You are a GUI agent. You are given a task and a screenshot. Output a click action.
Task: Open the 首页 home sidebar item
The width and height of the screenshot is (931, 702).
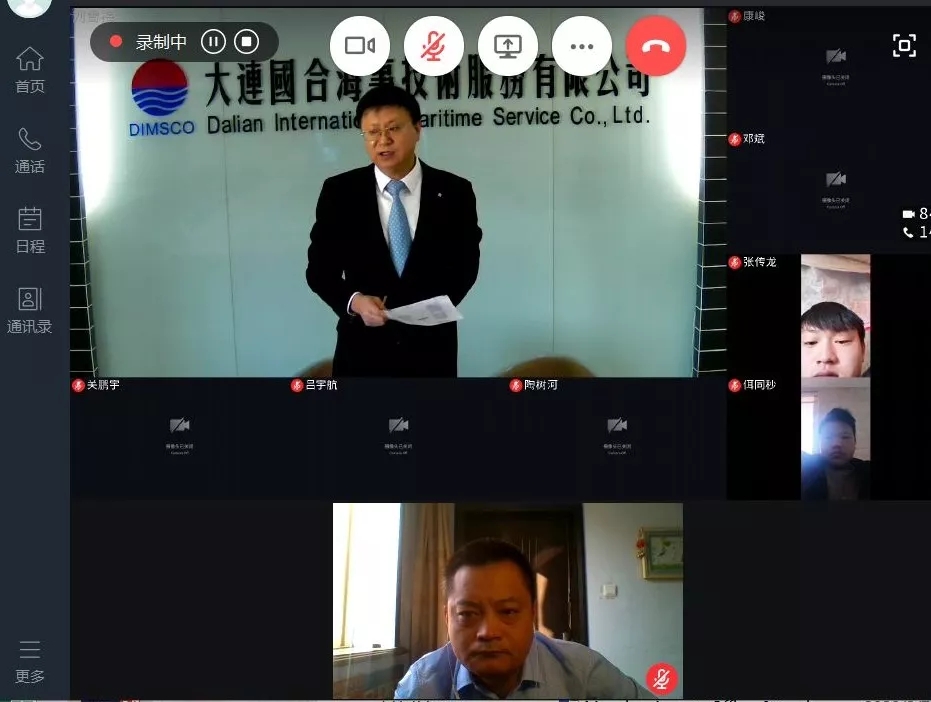[x=30, y=70]
